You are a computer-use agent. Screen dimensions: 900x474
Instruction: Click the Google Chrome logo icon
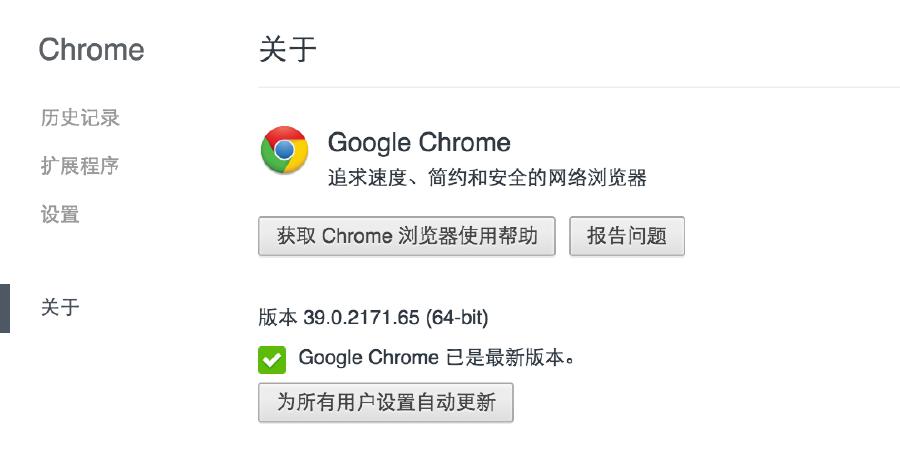pos(284,150)
